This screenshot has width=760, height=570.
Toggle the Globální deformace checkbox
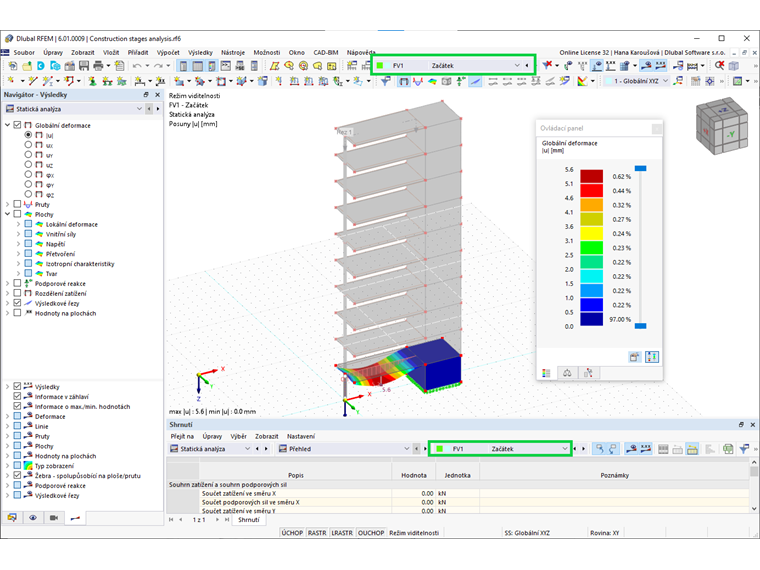click(17, 125)
